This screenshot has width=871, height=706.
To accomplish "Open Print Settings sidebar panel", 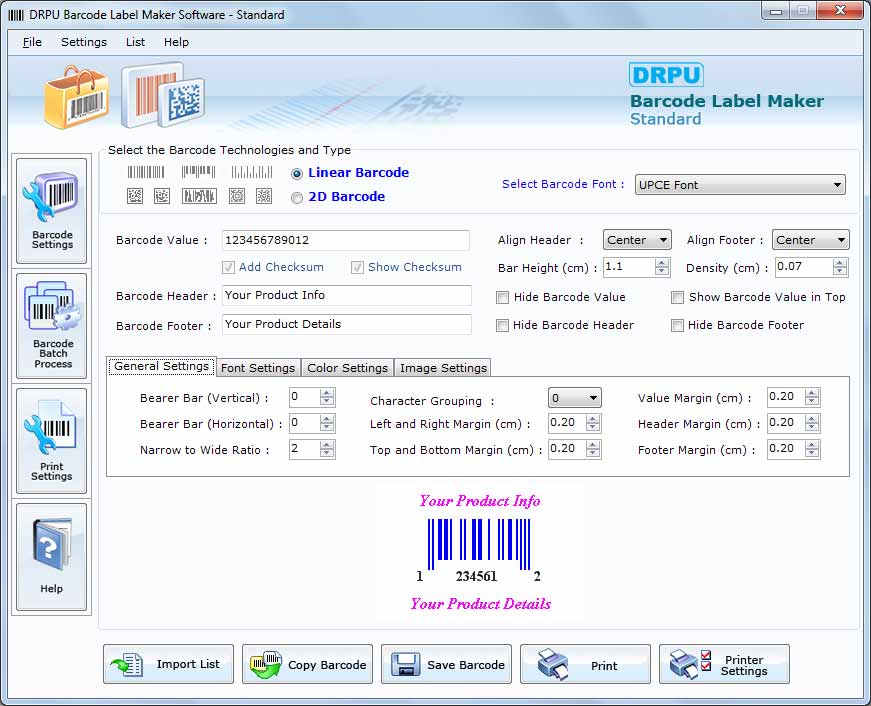I will (52, 440).
